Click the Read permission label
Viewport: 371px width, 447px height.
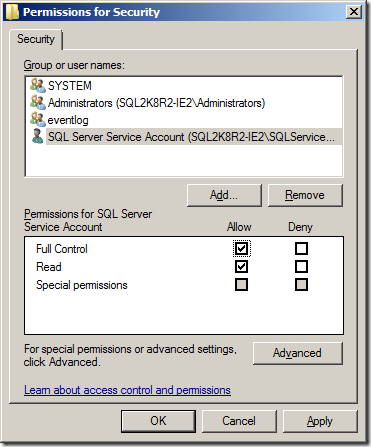pos(49,267)
